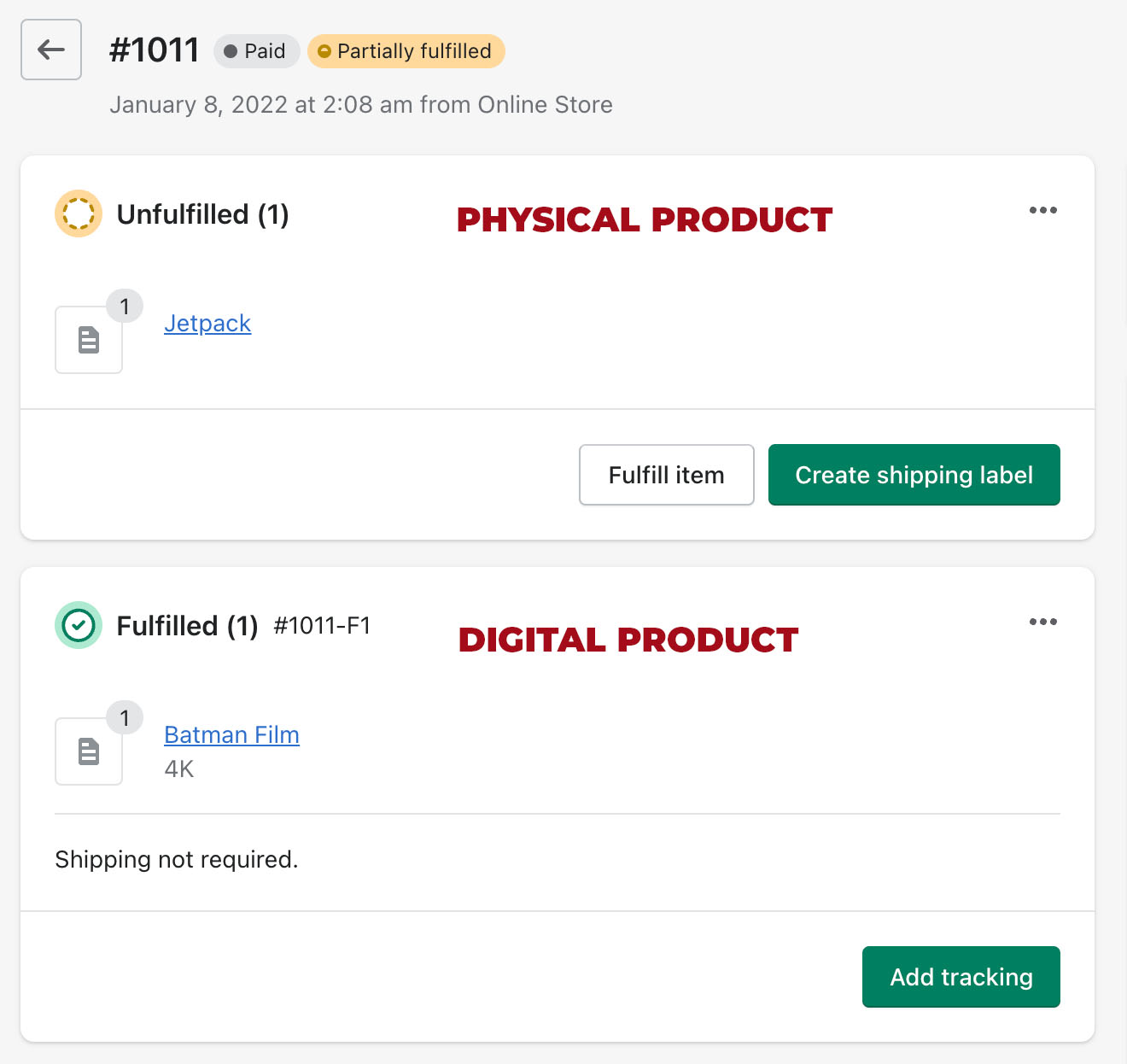
Task: Open the Unfulfilled card more-actions menu
Action: pyautogui.click(x=1042, y=210)
